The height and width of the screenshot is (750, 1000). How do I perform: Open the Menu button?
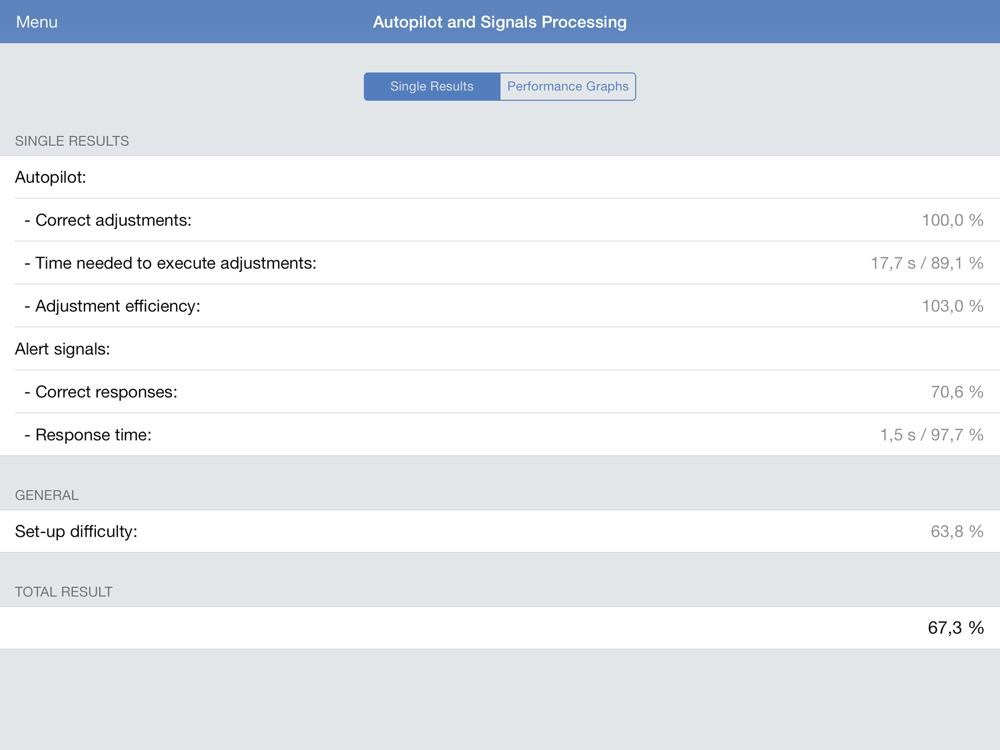coord(37,22)
